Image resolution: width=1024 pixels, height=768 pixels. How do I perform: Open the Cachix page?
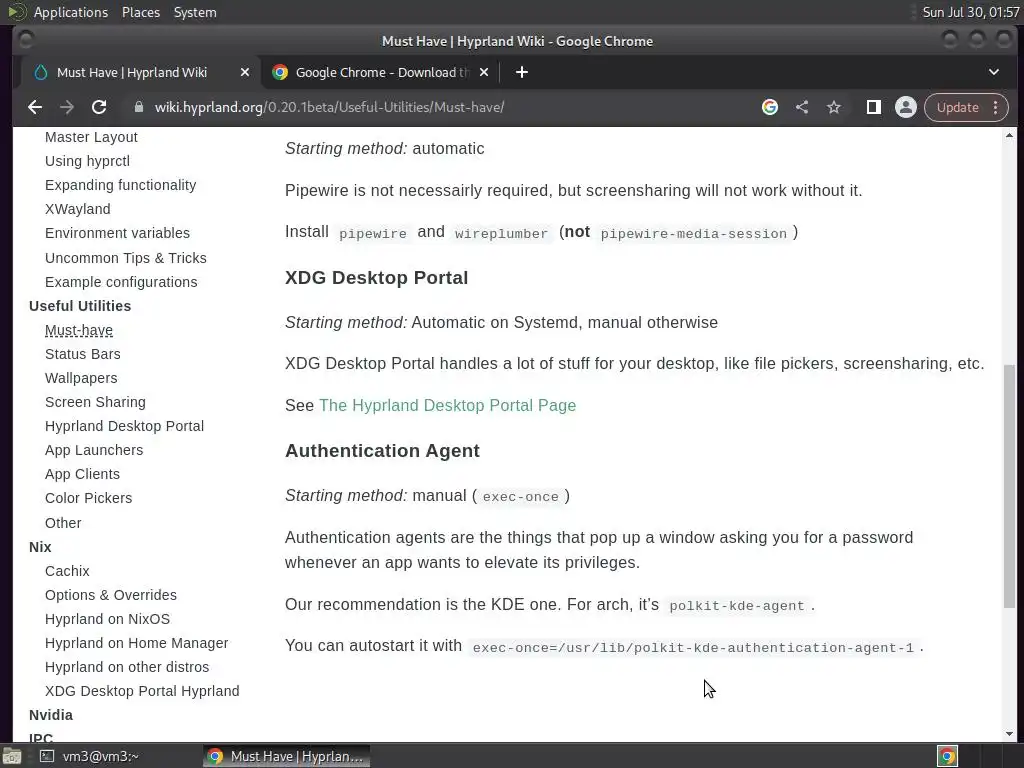(x=67, y=571)
